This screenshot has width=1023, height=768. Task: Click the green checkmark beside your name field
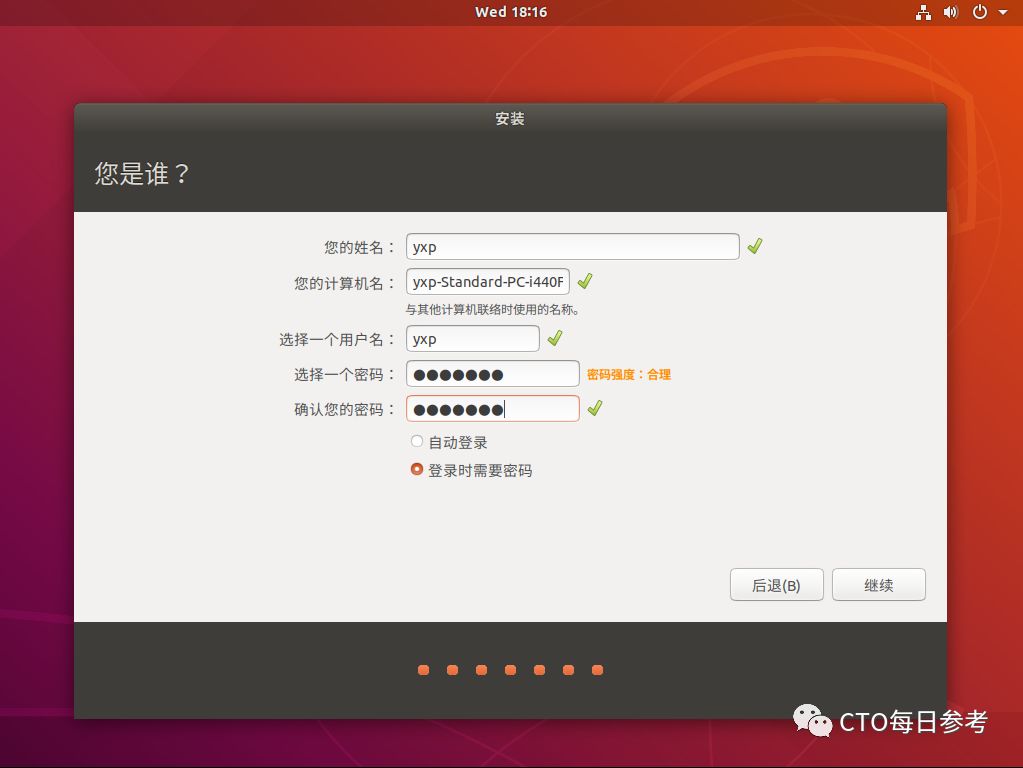tap(755, 245)
